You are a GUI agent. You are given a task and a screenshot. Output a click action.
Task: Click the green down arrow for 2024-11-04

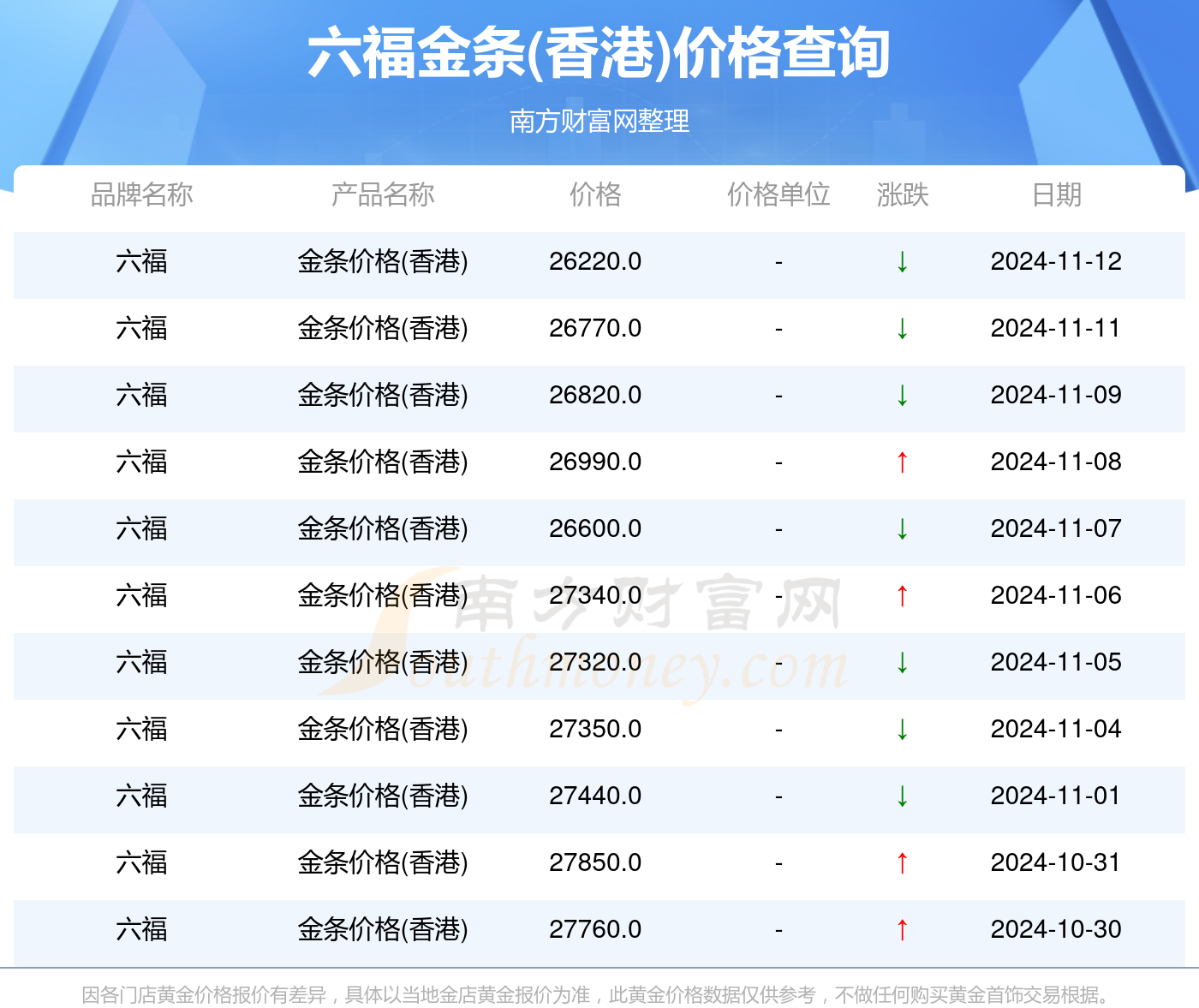coord(902,729)
